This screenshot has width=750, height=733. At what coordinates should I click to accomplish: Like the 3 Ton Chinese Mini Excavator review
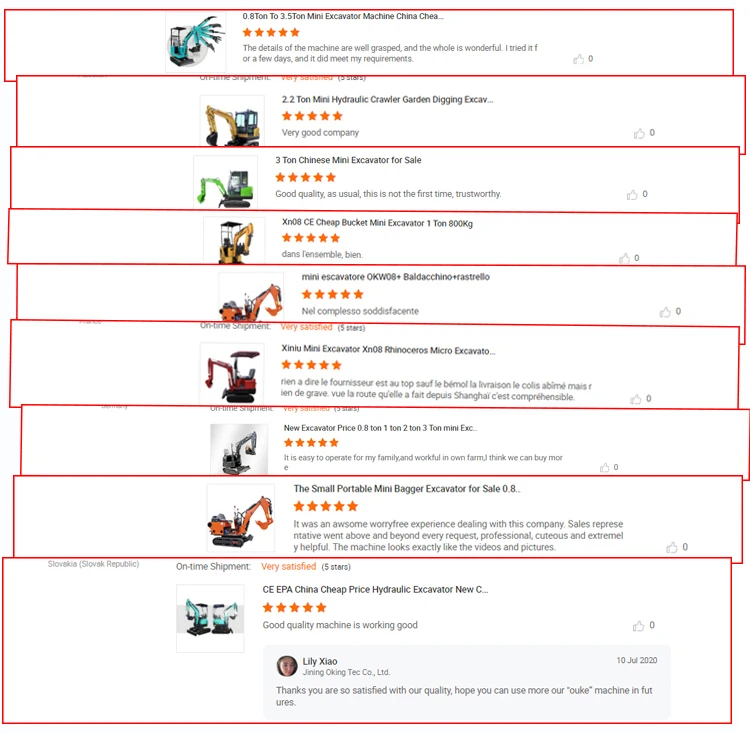pos(632,194)
